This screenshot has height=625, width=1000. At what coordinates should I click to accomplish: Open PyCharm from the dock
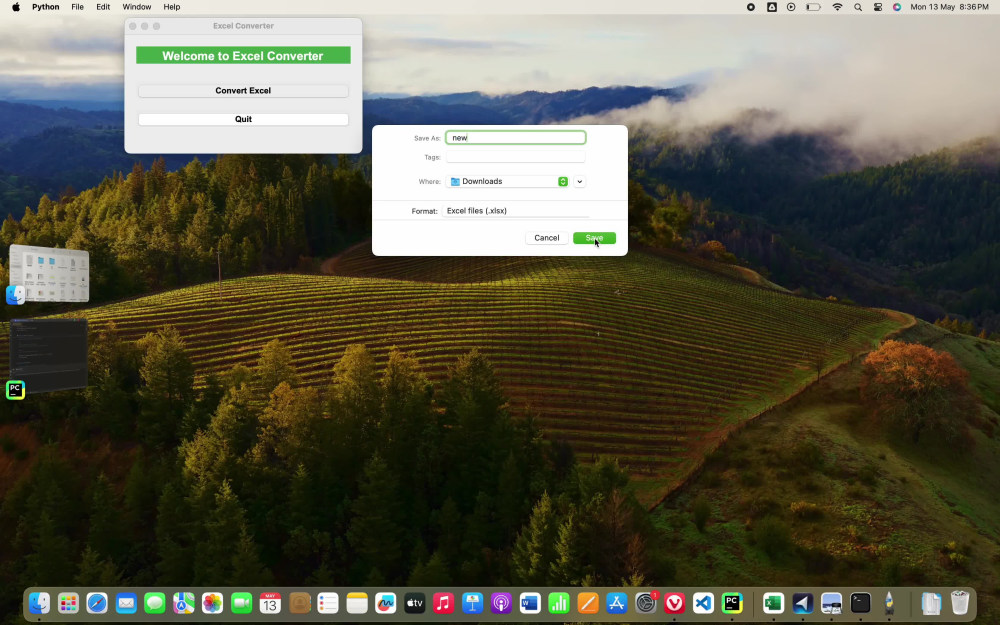(731, 603)
